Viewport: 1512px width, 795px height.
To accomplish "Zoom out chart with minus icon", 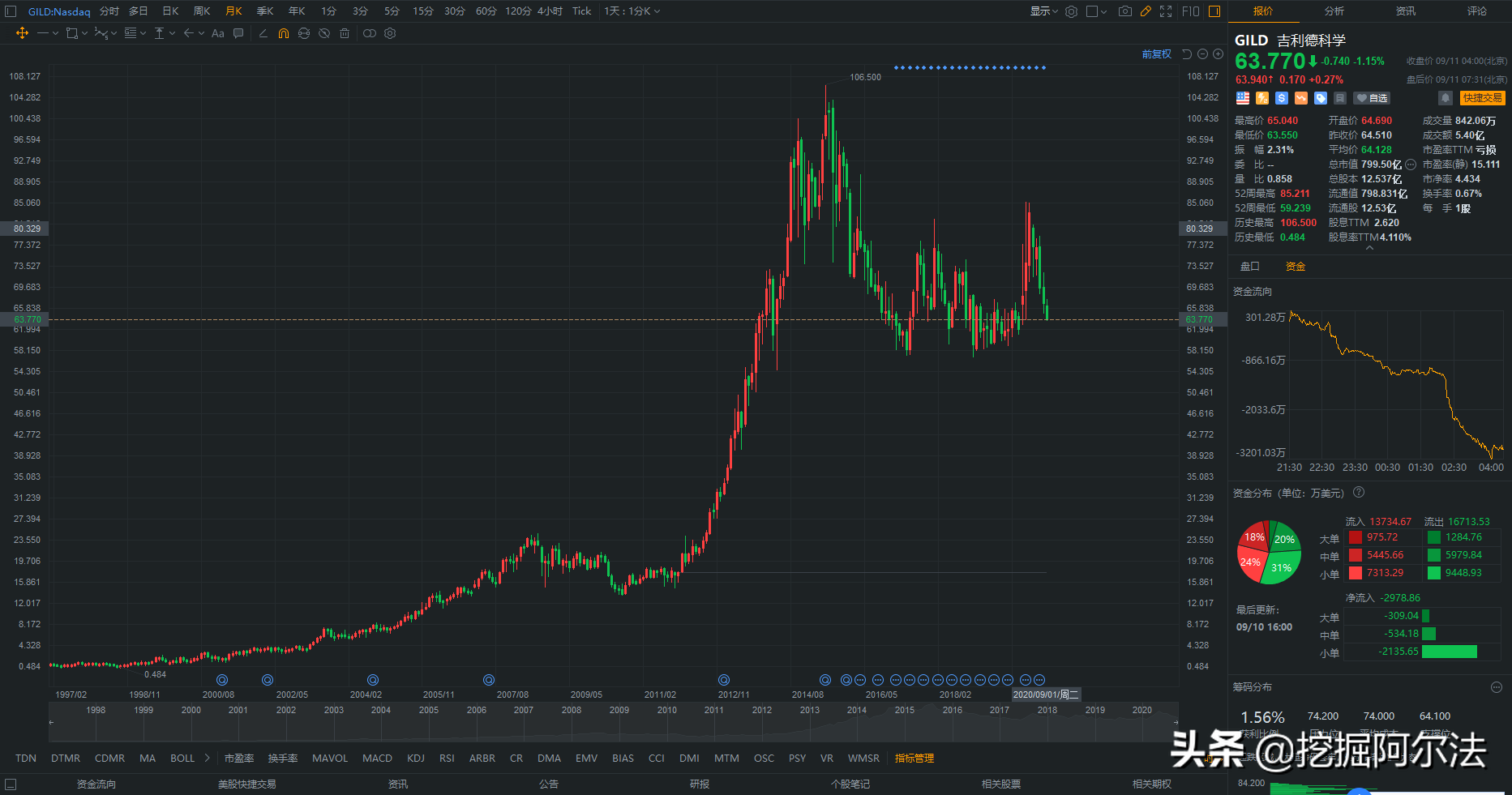I will point(1203,54).
